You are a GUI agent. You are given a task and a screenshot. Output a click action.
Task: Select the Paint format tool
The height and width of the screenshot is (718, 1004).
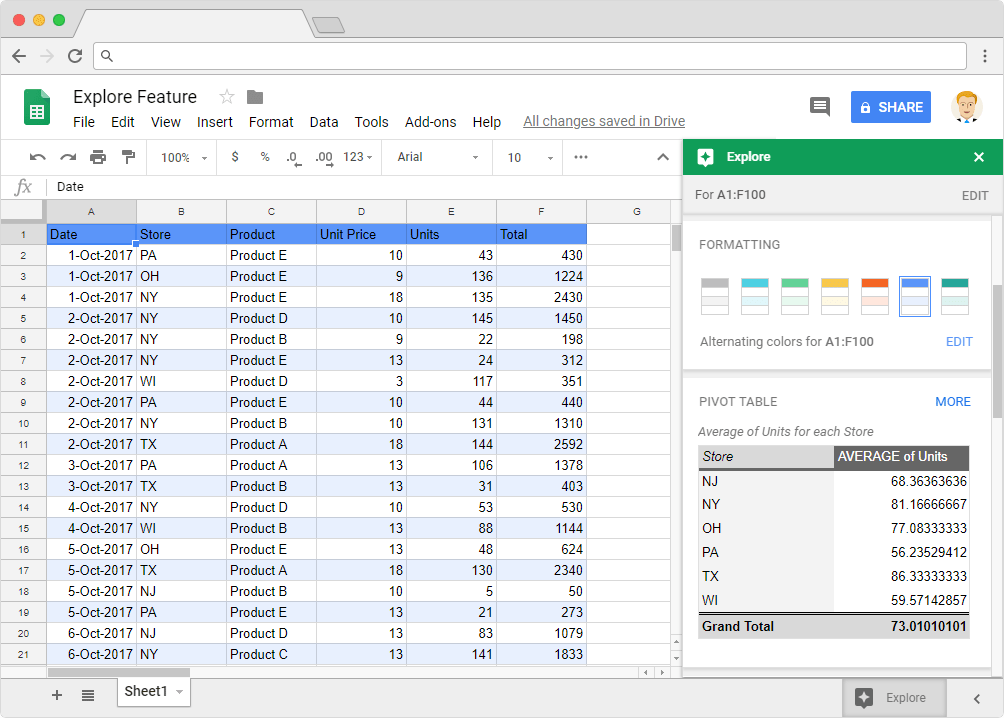[127, 157]
